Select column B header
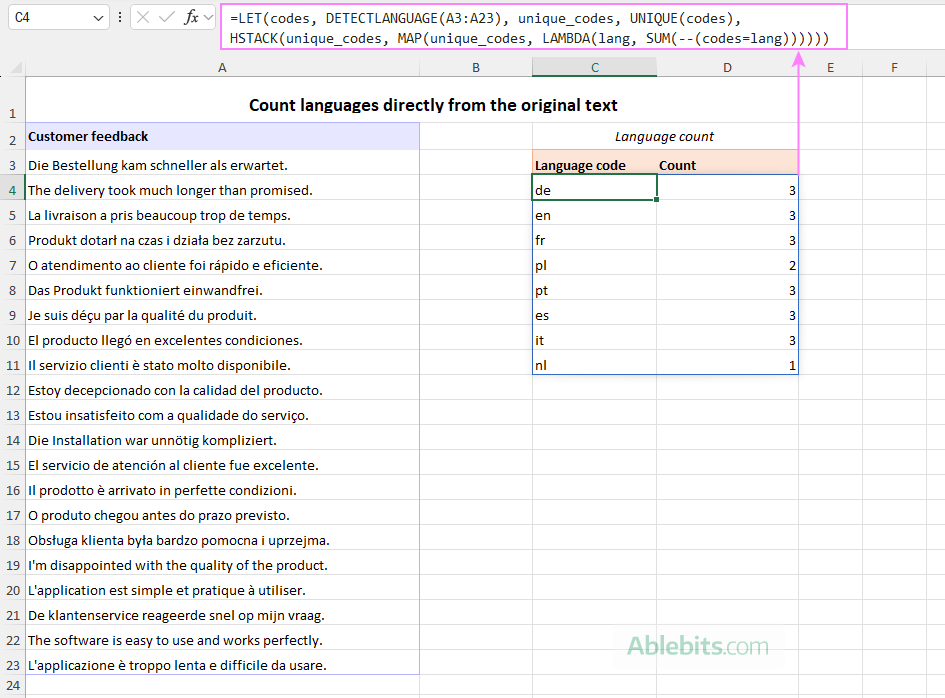Viewport: 945px width, 698px height. 476,68
